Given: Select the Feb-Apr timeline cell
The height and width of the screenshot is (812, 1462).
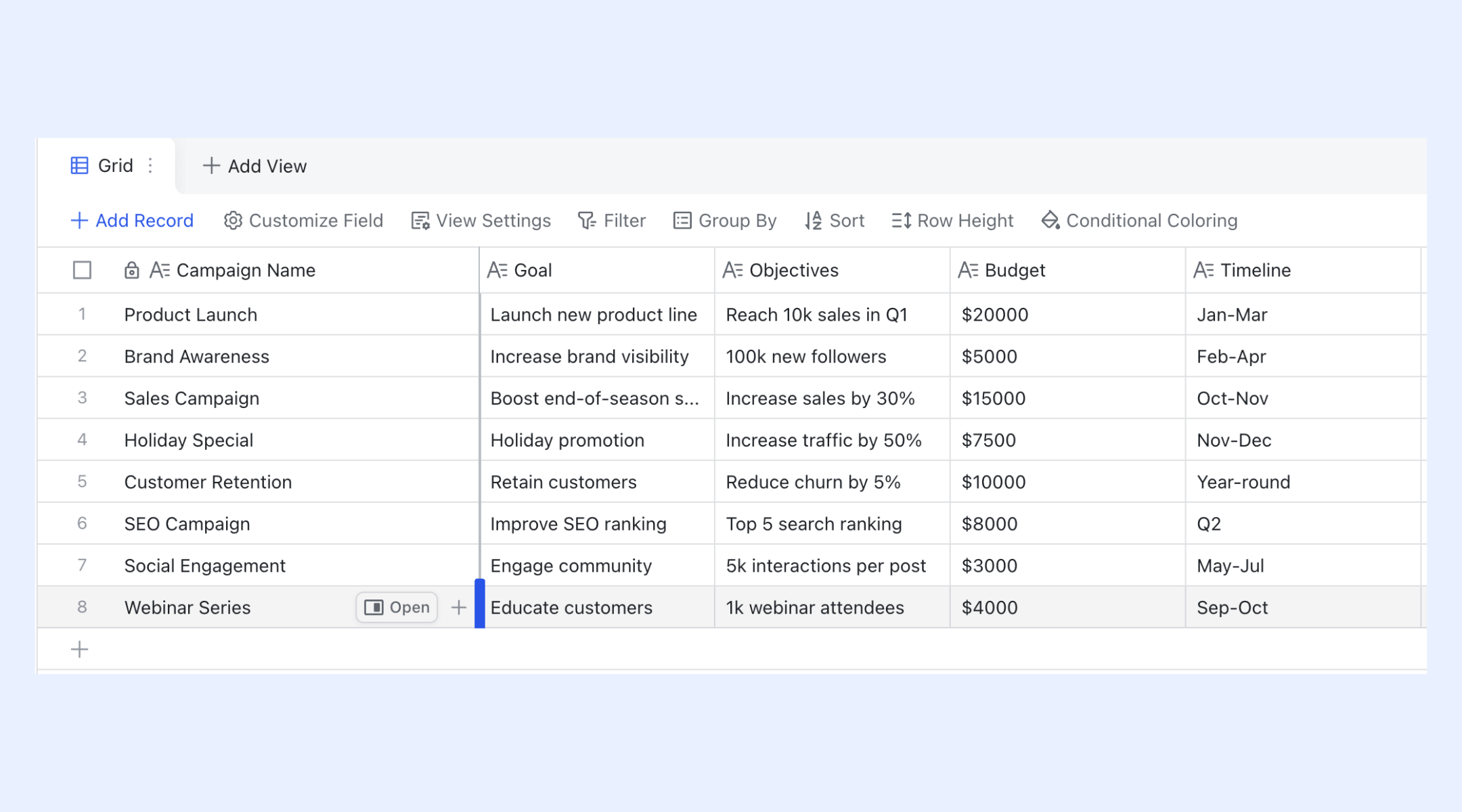Looking at the screenshot, I should tap(1304, 357).
